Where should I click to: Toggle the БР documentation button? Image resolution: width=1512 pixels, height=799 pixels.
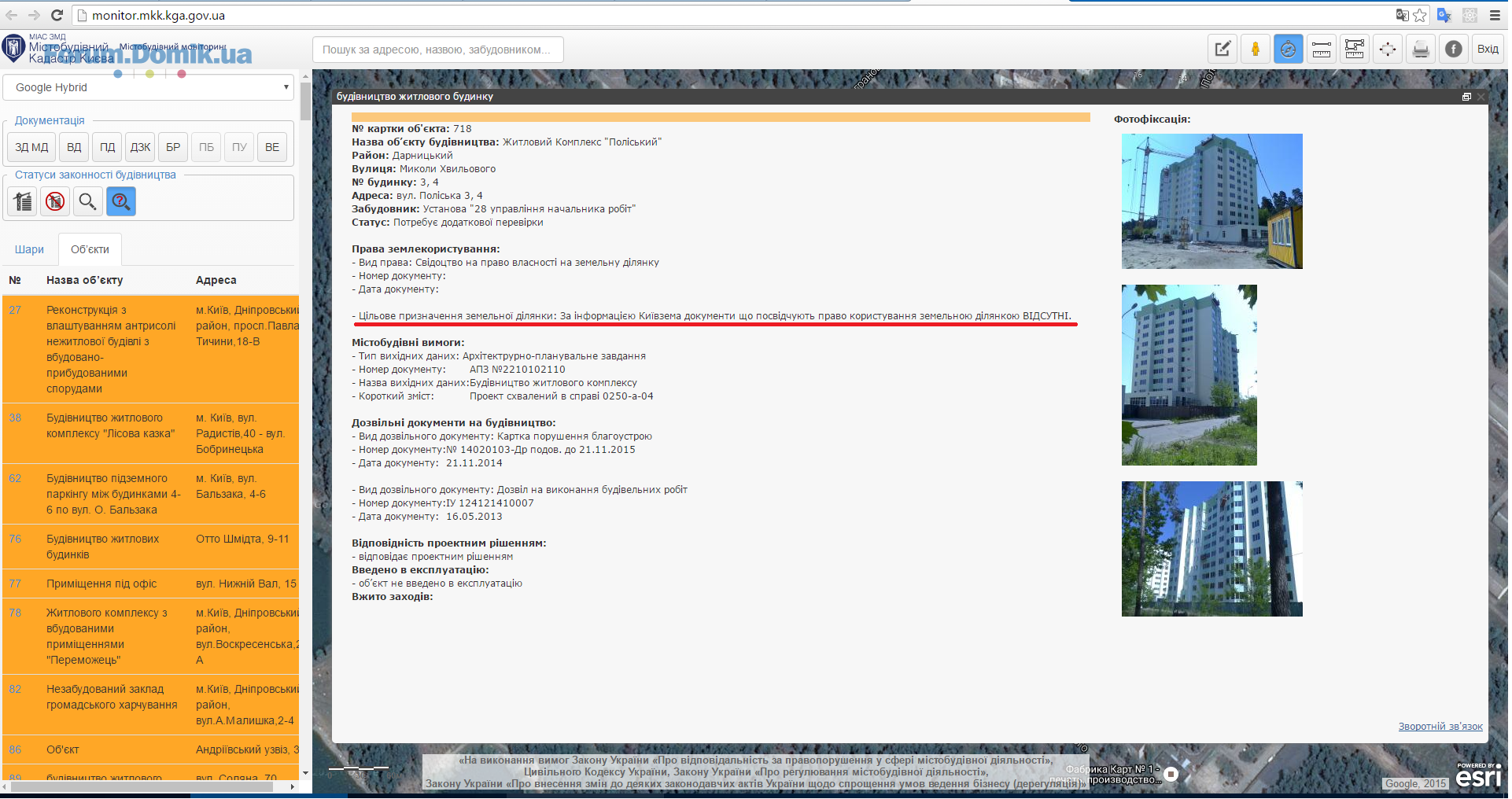(173, 147)
